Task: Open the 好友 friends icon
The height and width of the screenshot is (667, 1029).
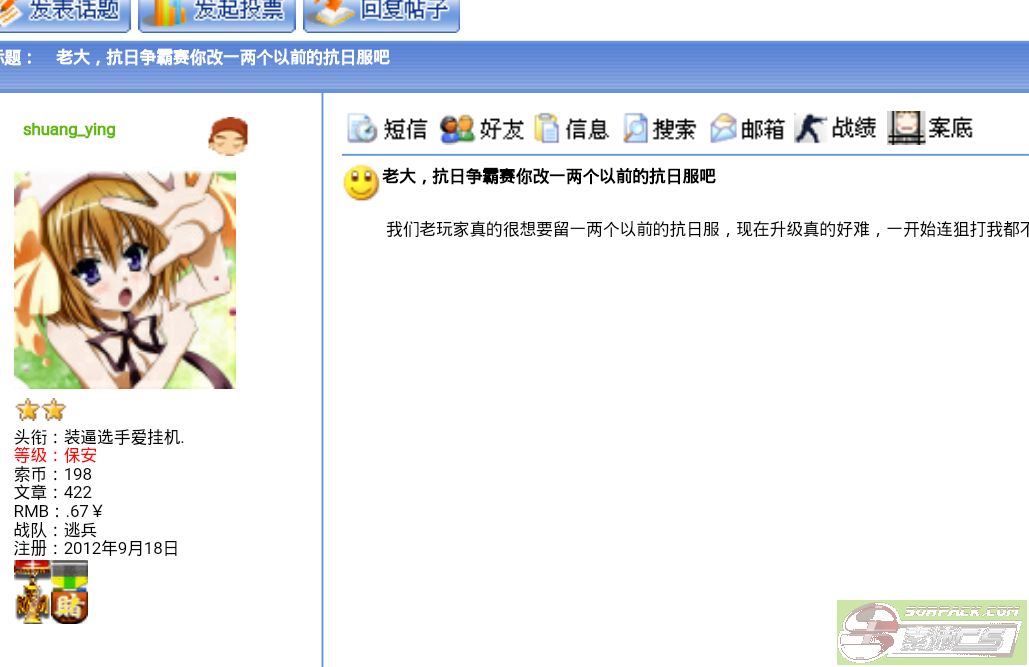Action: pos(457,128)
